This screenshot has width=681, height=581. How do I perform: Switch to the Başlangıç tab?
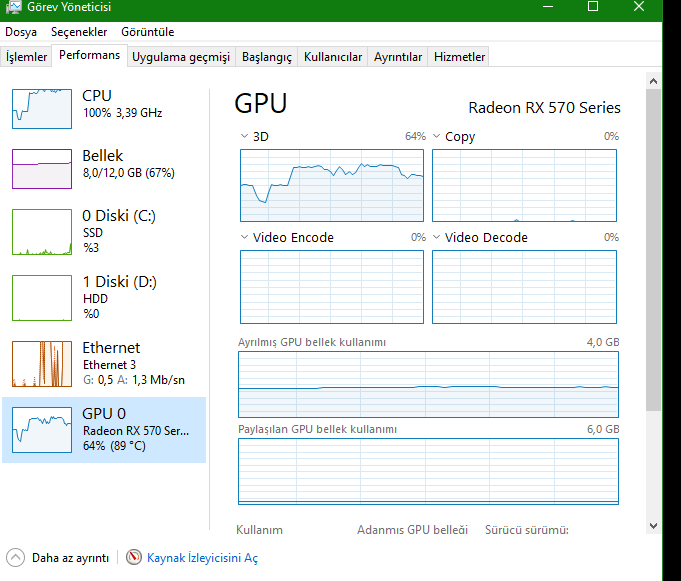coord(267,57)
